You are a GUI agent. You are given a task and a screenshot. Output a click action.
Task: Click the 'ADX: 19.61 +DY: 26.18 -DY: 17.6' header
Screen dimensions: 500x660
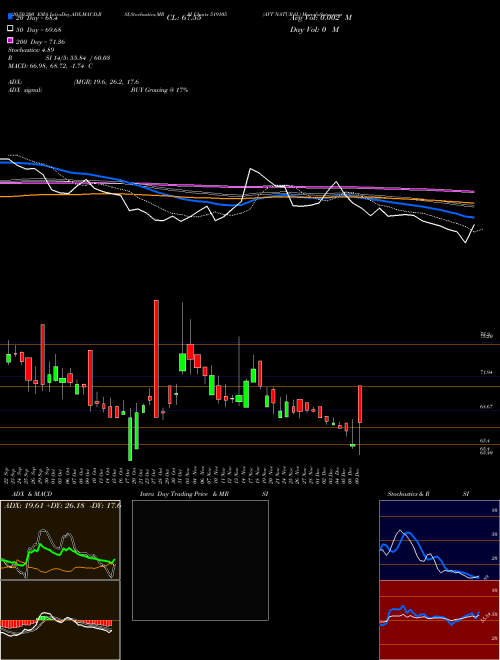[62, 506]
